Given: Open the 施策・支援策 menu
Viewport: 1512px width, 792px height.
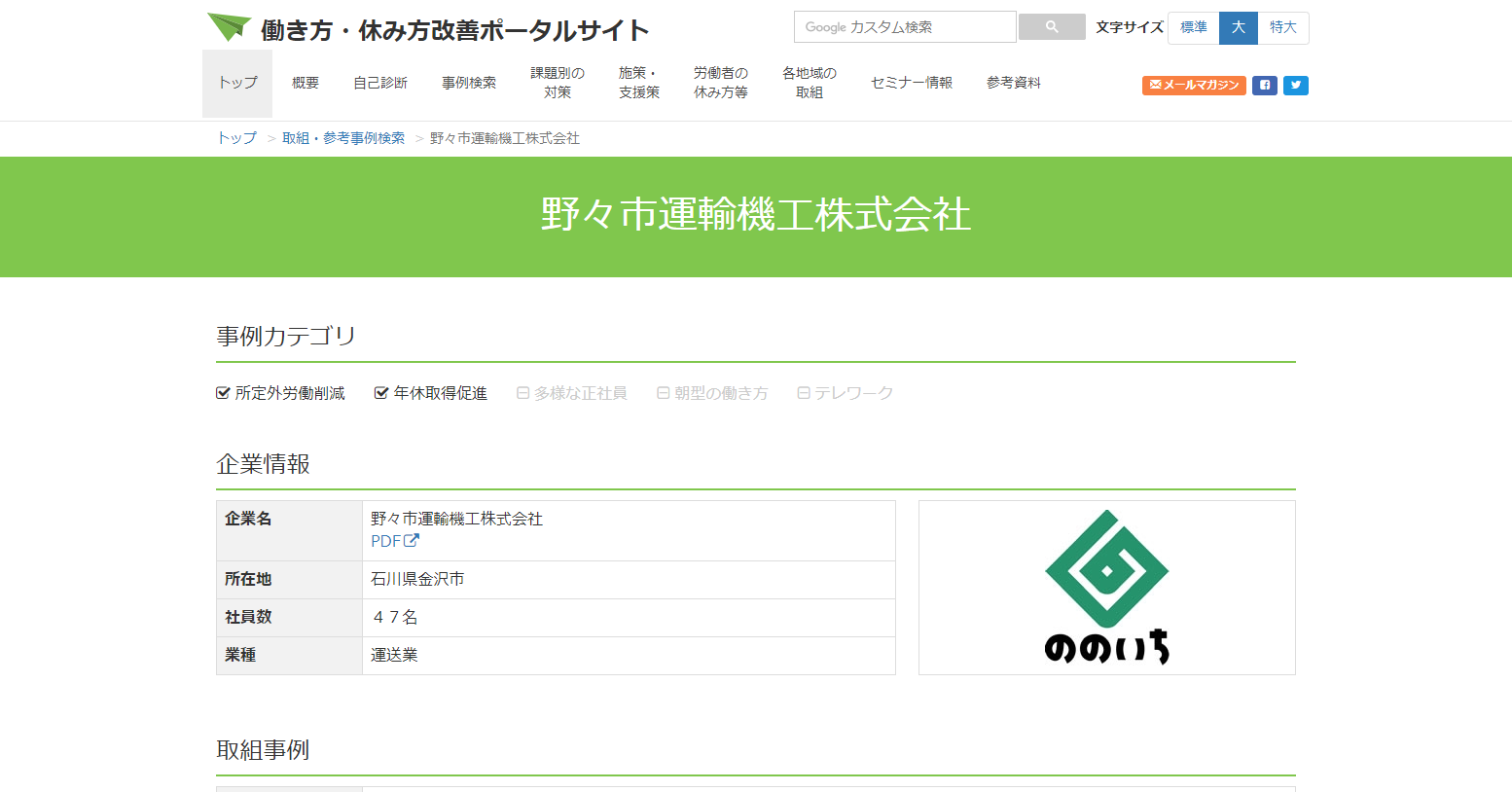Looking at the screenshot, I should 638,83.
